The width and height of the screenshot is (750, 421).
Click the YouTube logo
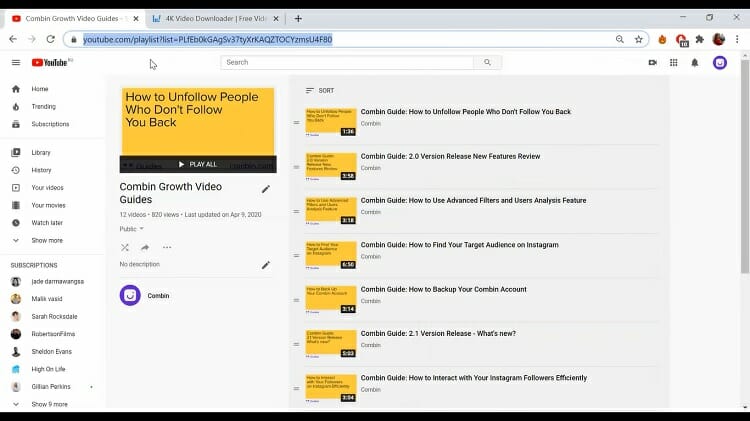click(x=52, y=63)
